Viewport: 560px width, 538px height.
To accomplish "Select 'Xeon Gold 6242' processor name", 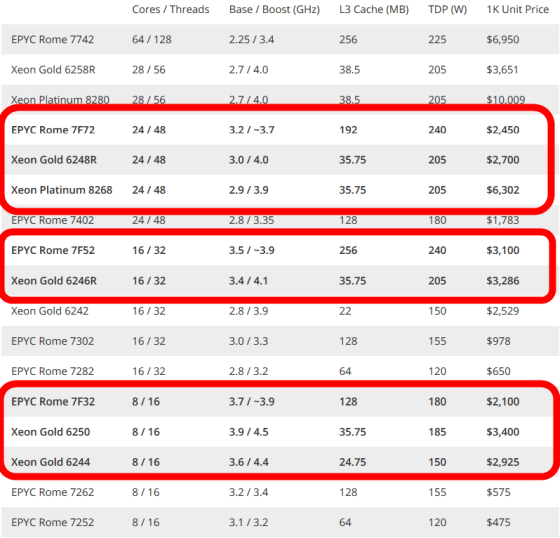I will (50, 311).
